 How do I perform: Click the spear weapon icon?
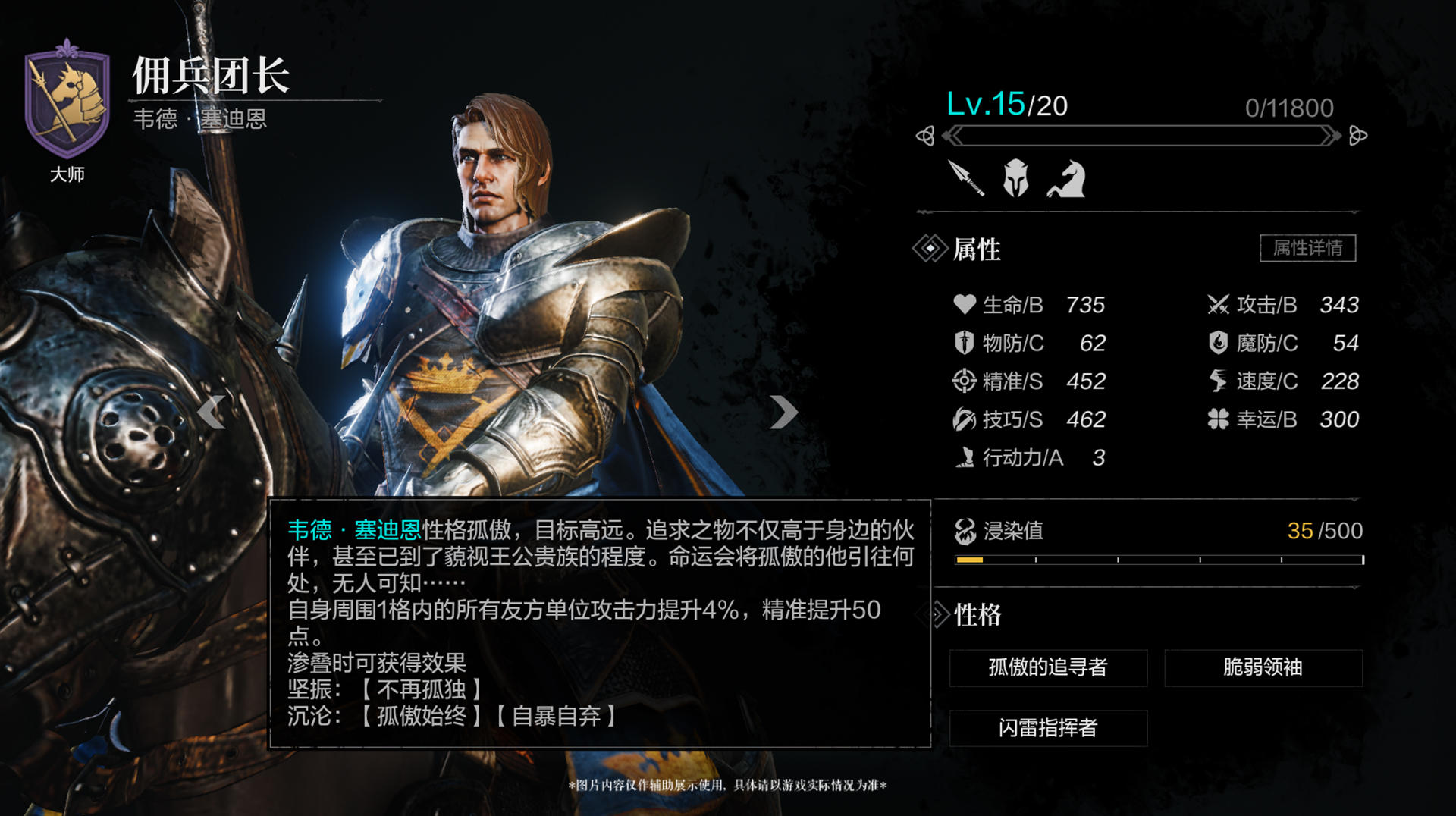966,179
